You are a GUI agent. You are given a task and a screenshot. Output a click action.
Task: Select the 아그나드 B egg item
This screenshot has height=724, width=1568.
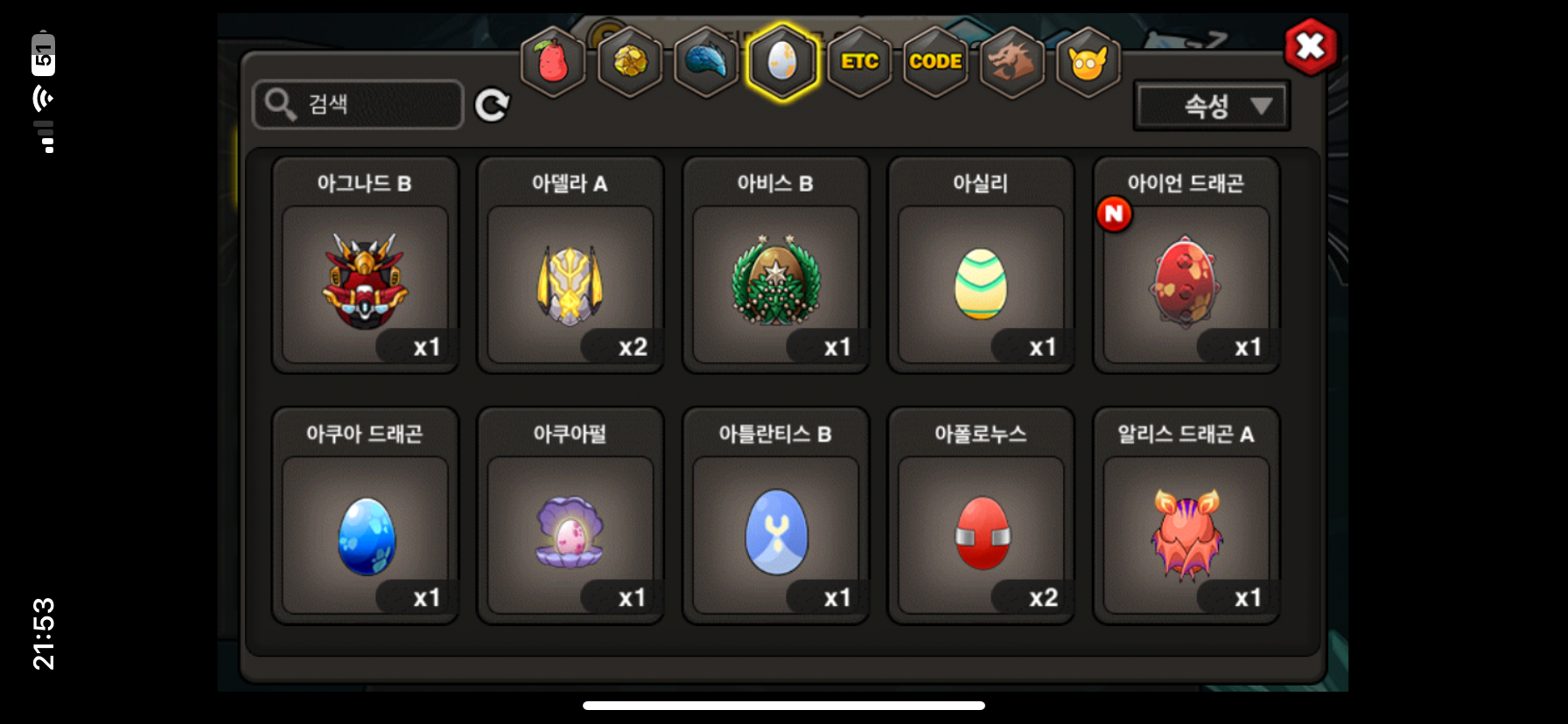pos(366,265)
